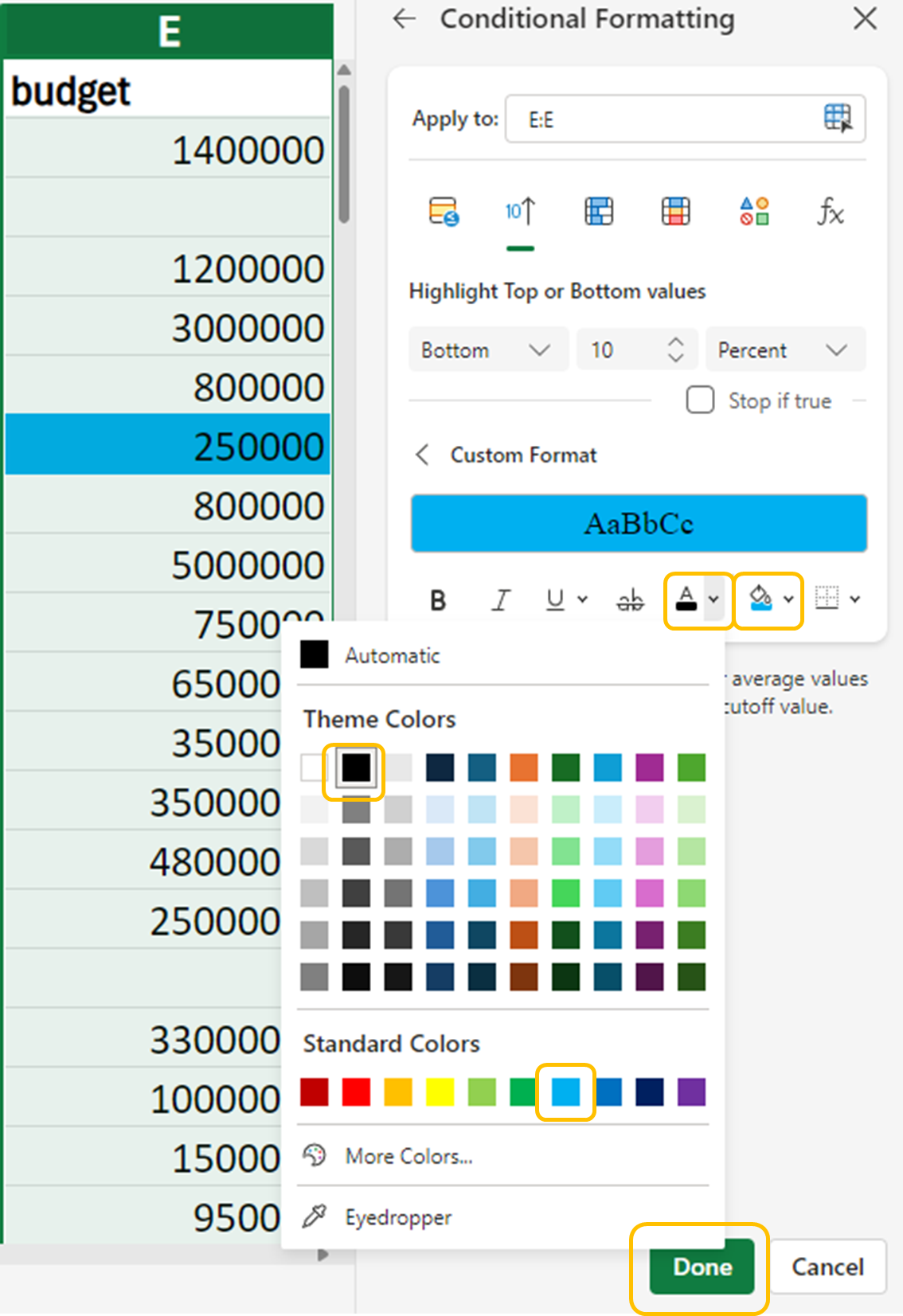Select the Top/Bottom rule type icon
The image size is (903, 1316).
coord(520,212)
